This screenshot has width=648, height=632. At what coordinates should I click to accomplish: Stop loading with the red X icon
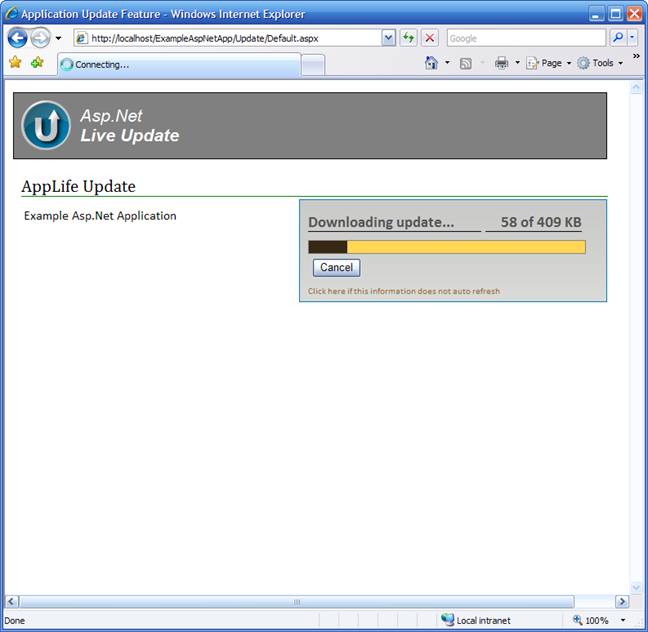click(x=430, y=38)
